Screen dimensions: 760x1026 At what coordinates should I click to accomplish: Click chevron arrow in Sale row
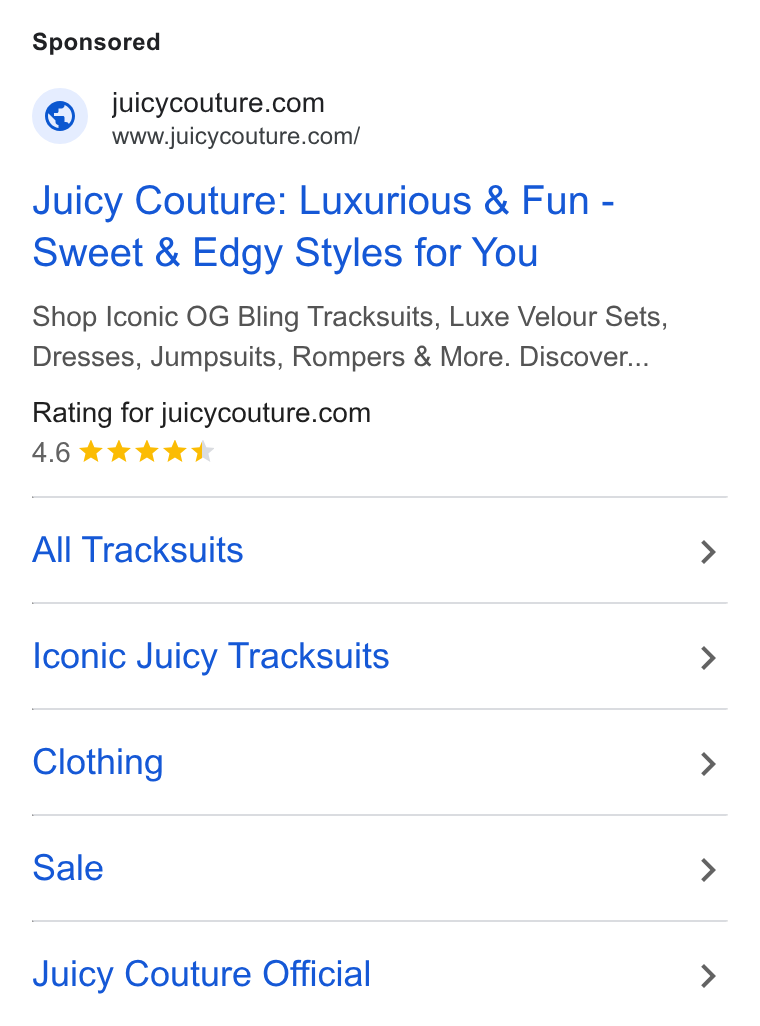point(708,870)
